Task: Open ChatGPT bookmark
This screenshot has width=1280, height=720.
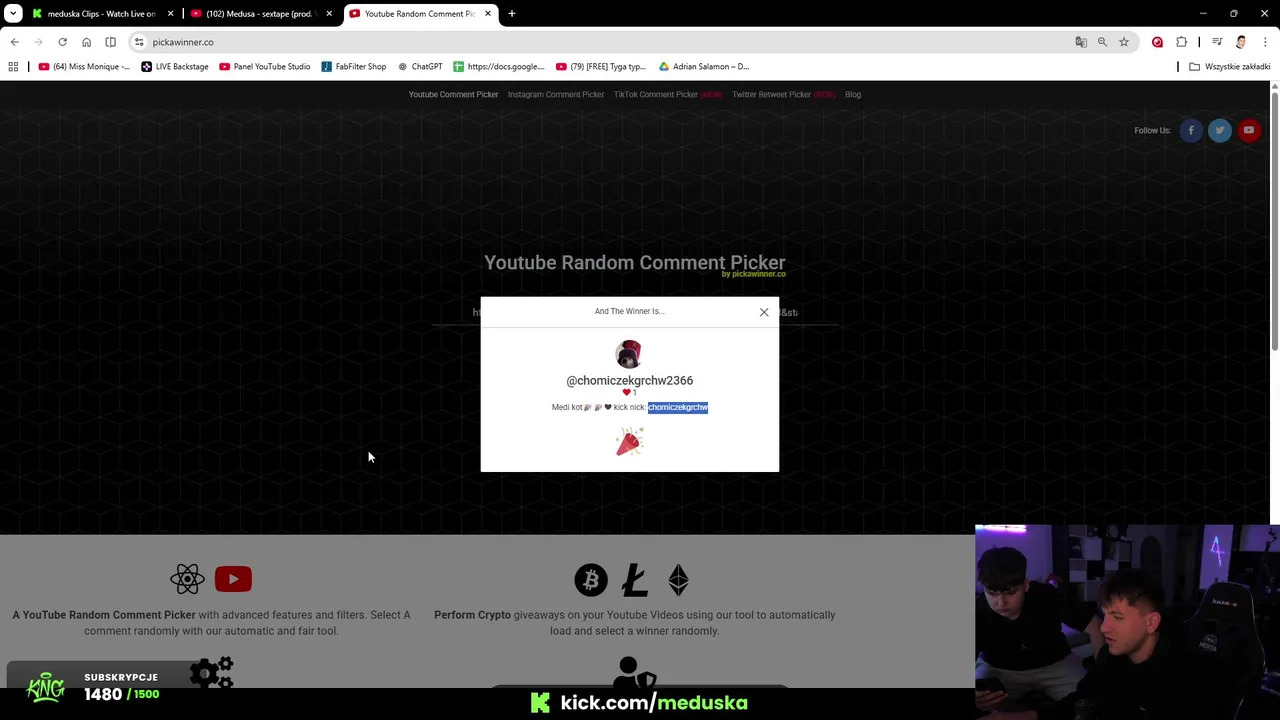Action: (x=420, y=67)
